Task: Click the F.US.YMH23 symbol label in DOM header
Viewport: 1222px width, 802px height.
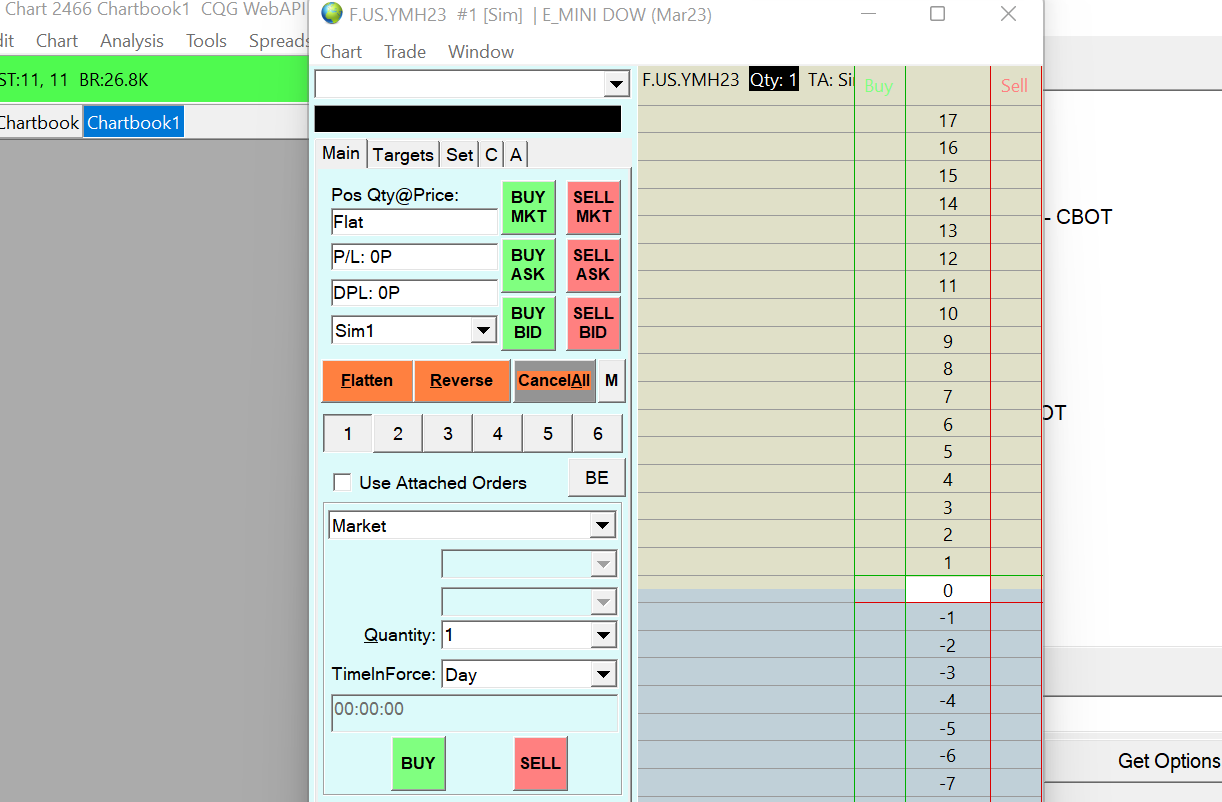Action: tap(691, 81)
